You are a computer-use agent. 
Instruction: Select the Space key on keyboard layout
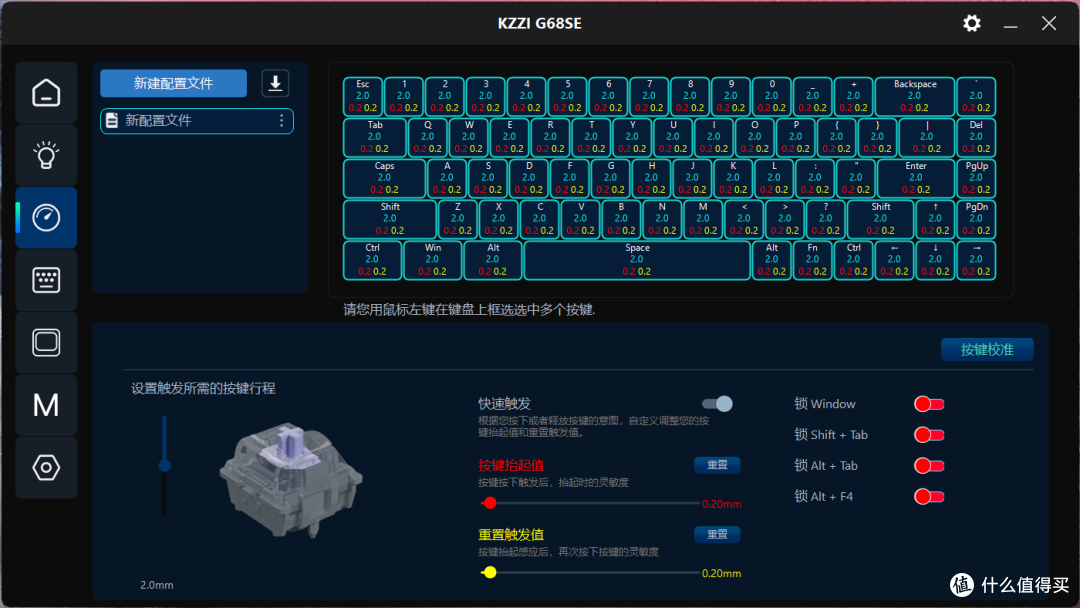637,260
